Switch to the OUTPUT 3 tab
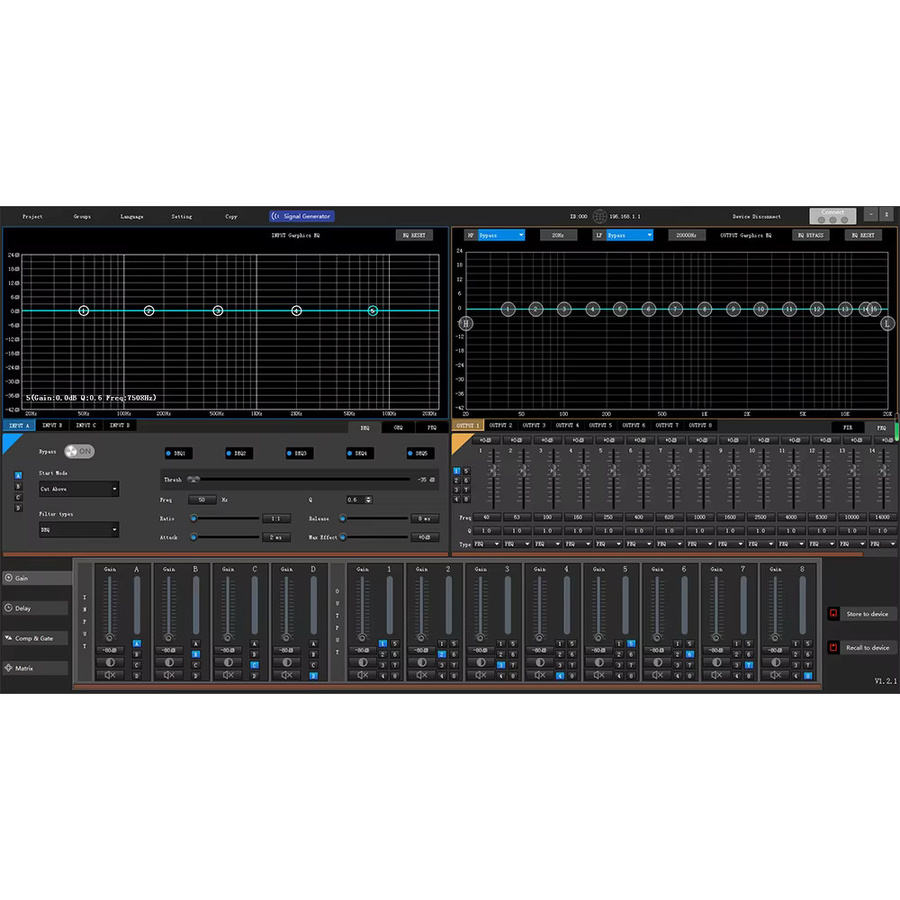 [534, 425]
